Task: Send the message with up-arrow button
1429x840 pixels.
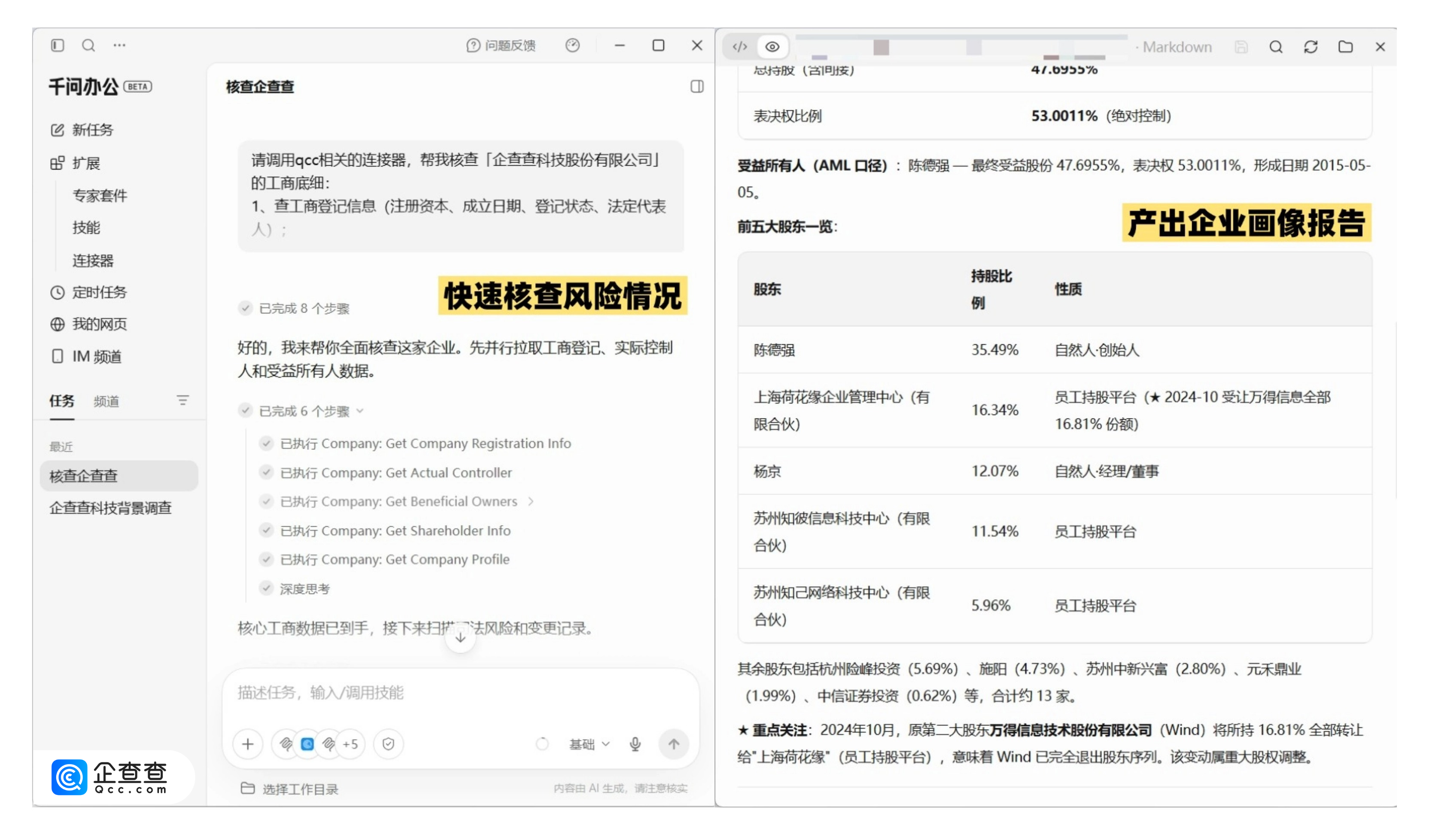Action: coord(674,744)
